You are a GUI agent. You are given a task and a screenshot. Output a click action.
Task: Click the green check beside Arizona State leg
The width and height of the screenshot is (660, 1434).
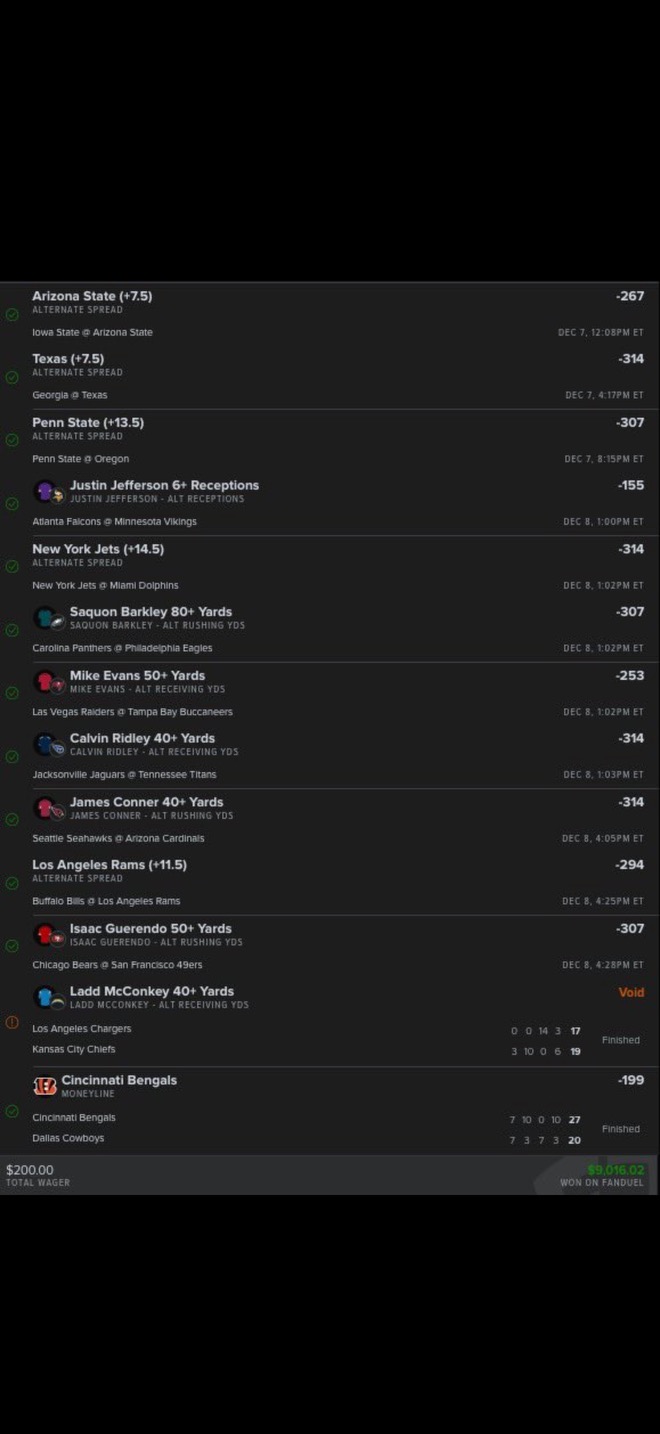point(12,314)
